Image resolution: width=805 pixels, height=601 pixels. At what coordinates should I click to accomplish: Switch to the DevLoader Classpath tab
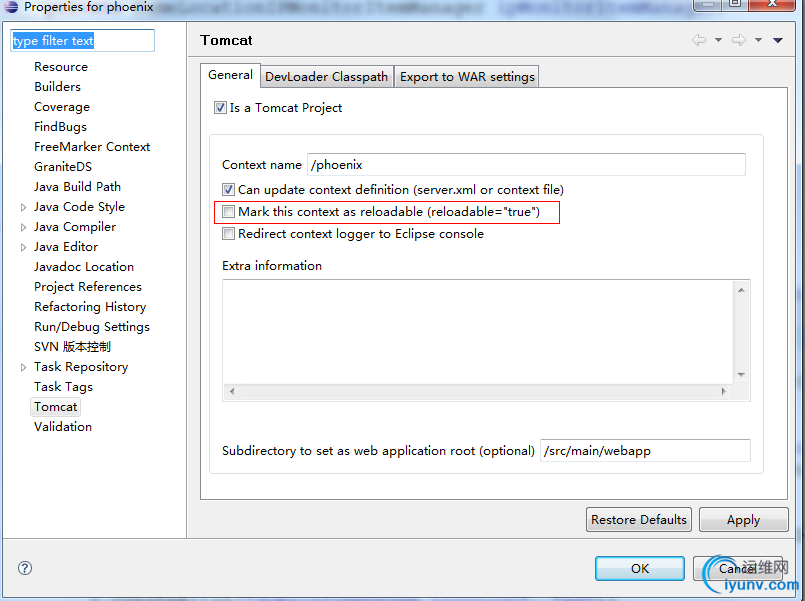(327, 76)
